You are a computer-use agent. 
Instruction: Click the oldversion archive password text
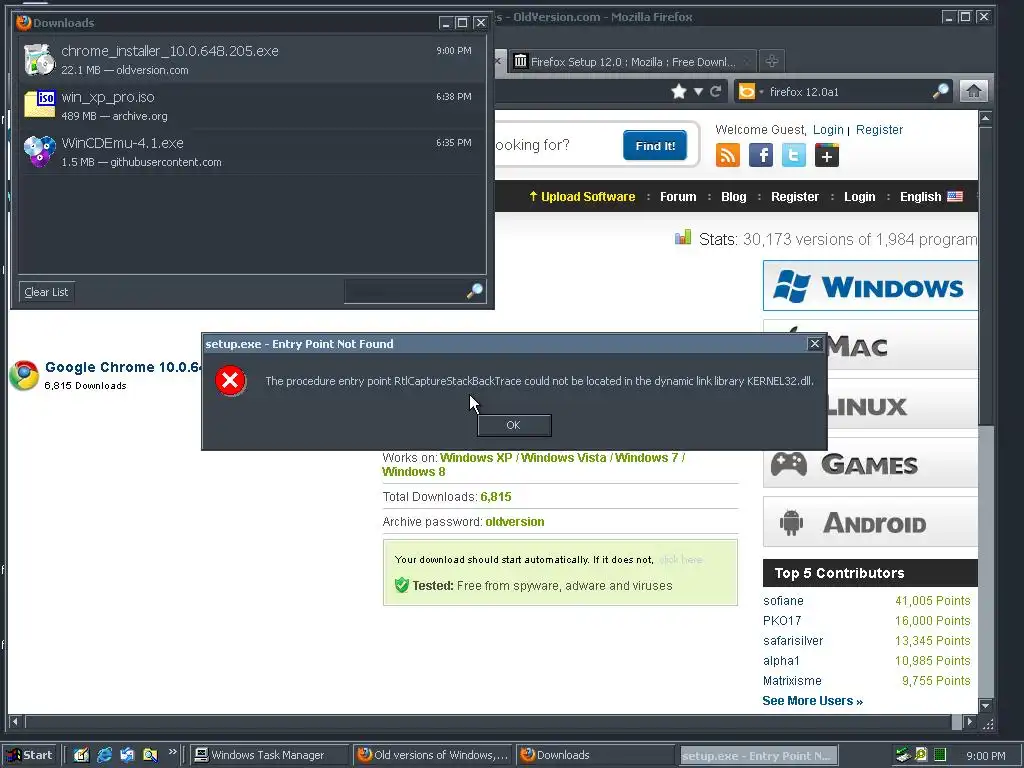pyautogui.click(x=515, y=522)
